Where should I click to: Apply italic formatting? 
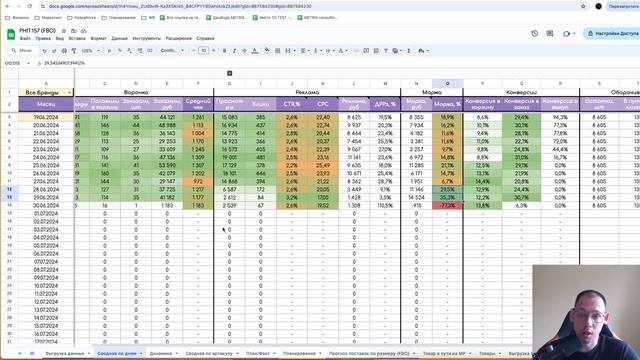[x=234, y=51]
